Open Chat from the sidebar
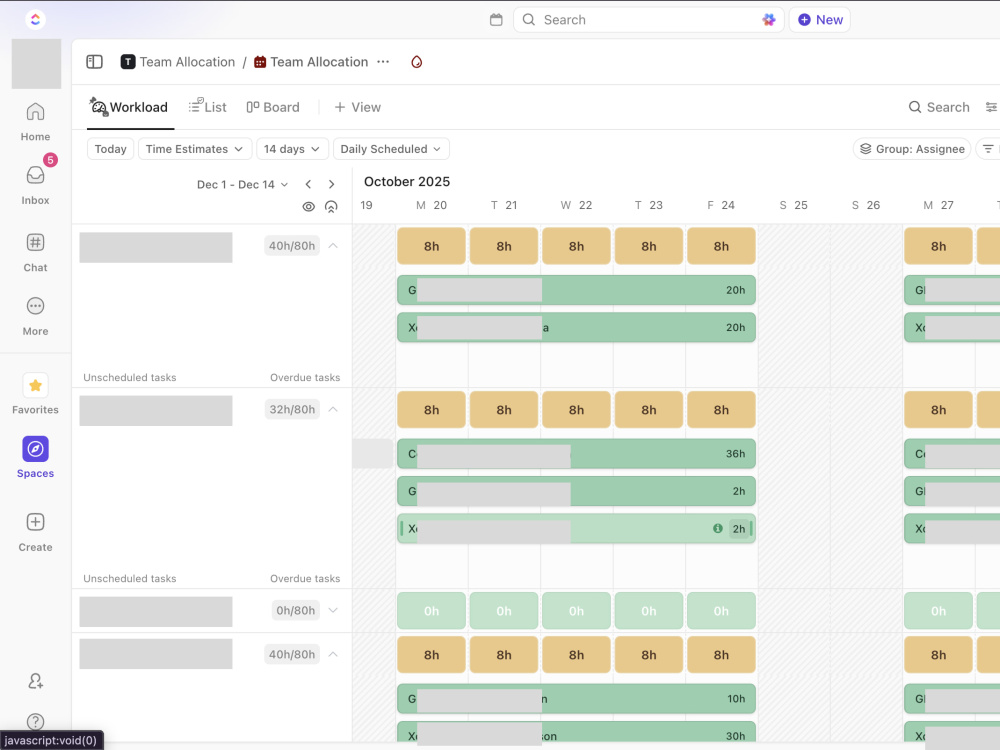 coord(35,253)
